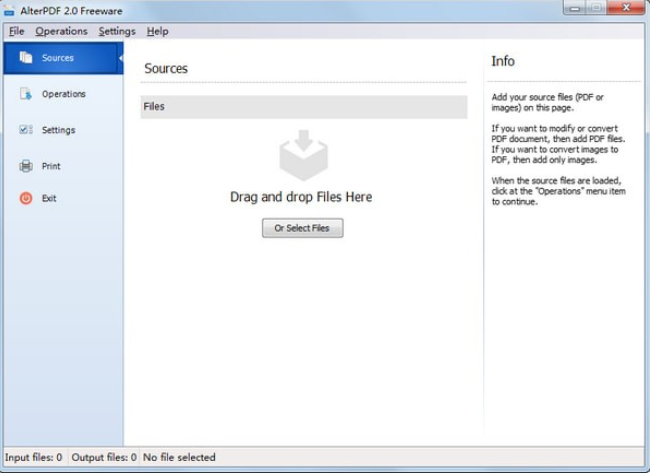650x476 pixels.
Task: Click the red Exit power icon
Action: point(26,199)
